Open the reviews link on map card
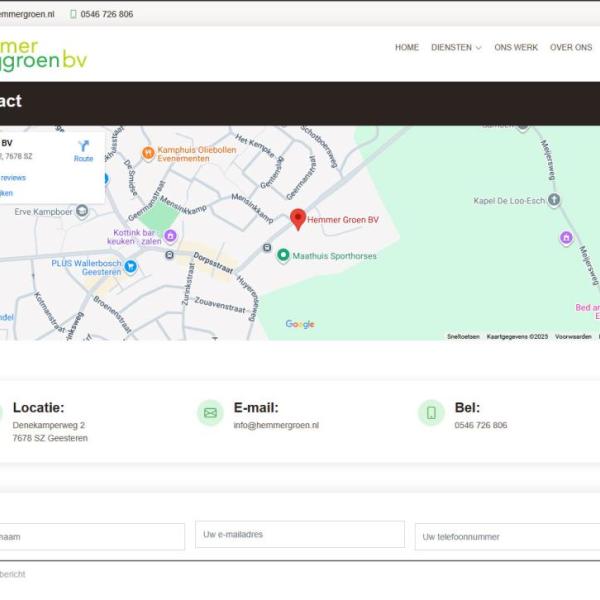 point(13,178)
